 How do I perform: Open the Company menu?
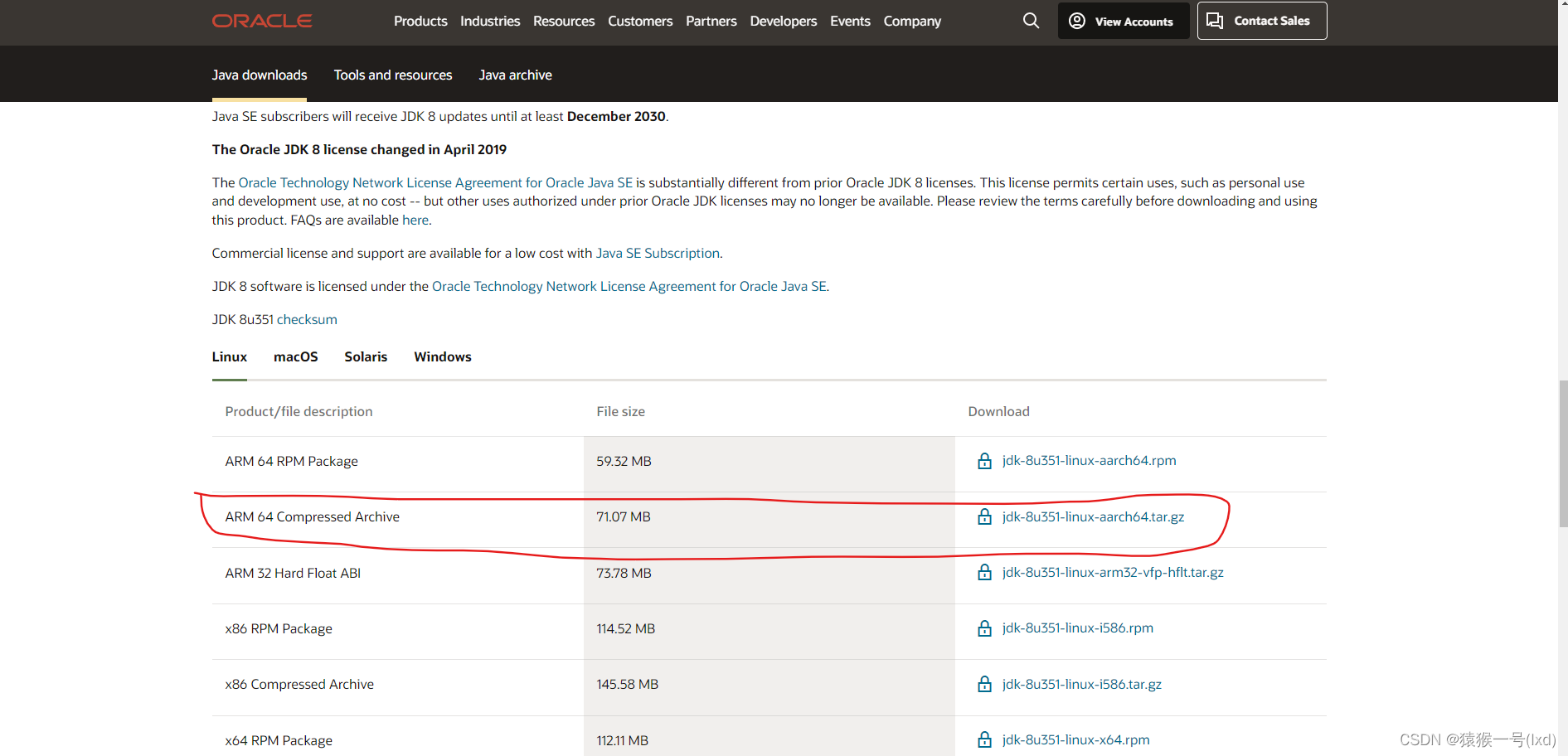(x=912, y=21)
